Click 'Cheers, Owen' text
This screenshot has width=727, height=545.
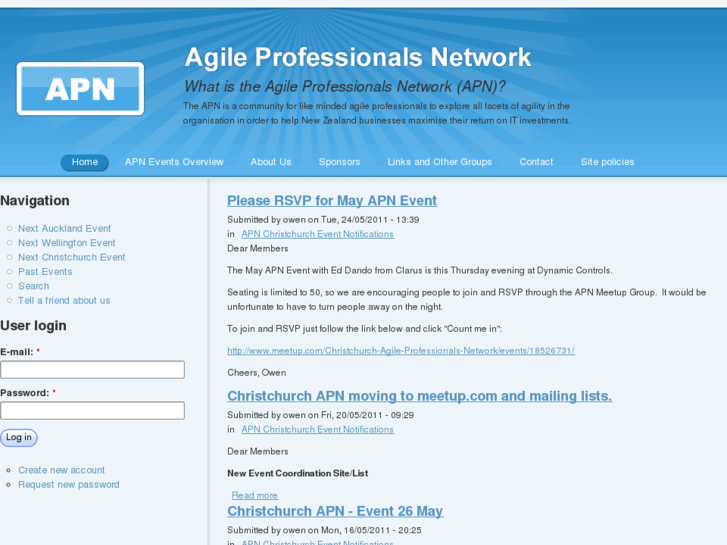coord(256,373)
